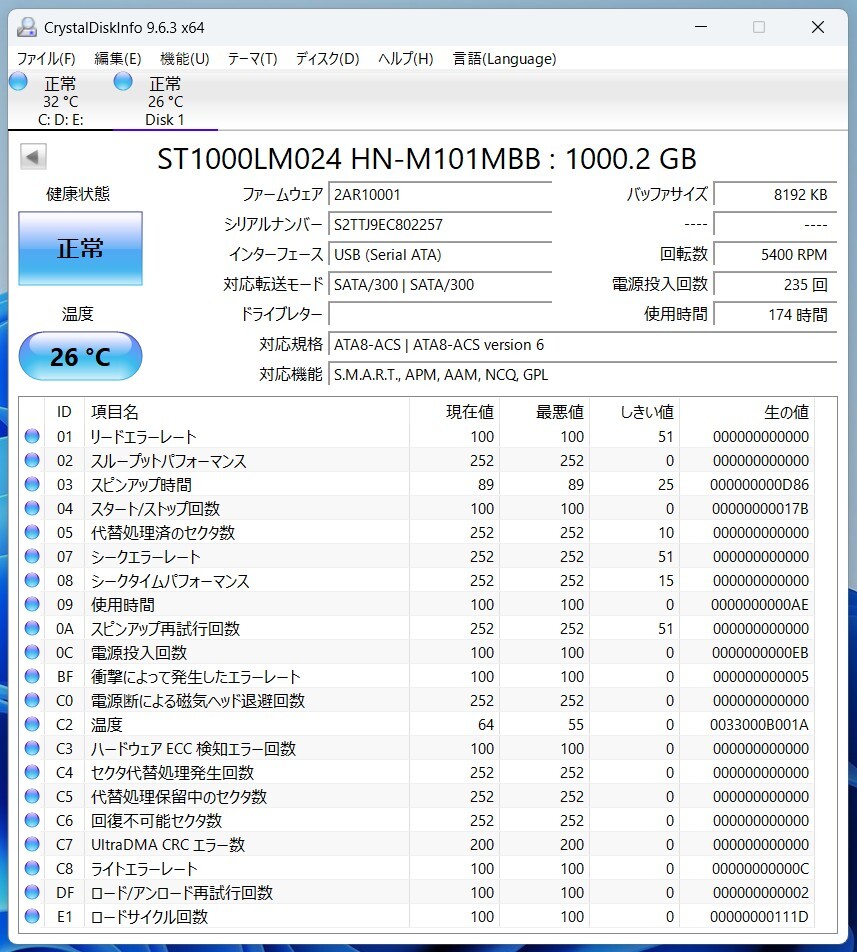Go to previous disk with left arrow
The image size is (857, 952).
click(33, 157)
